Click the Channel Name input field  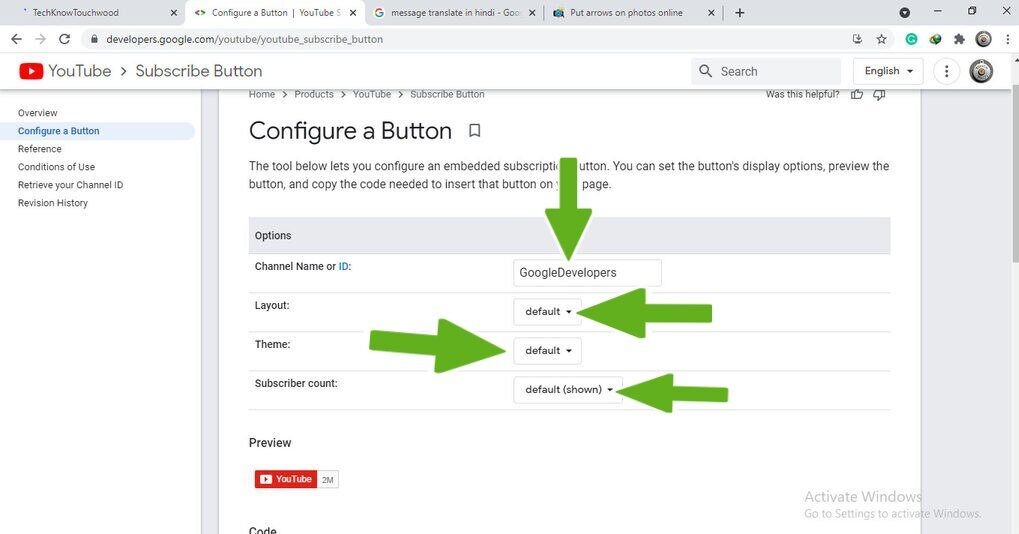[587, 273]
